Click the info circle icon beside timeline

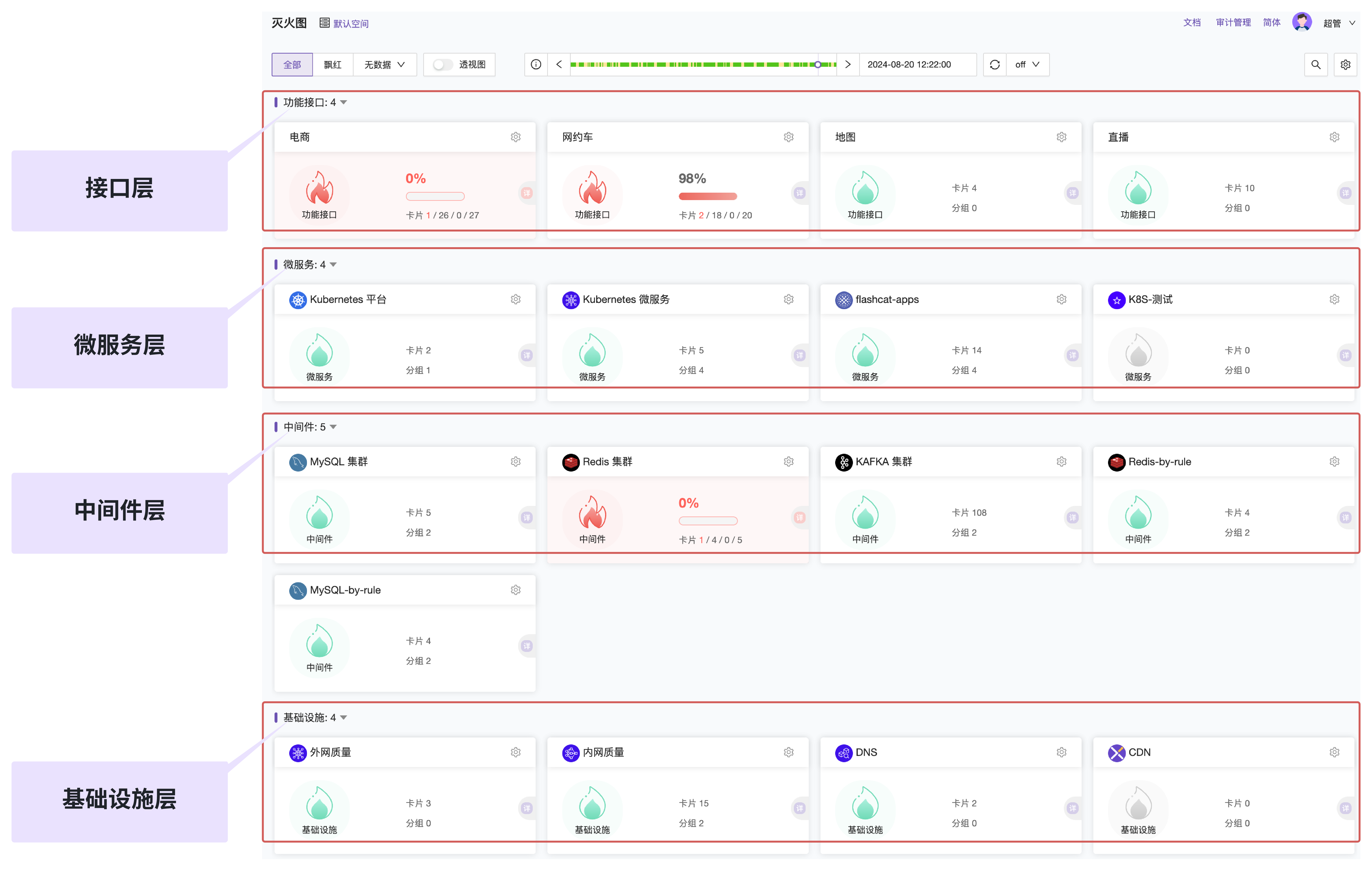pos(536,65)
